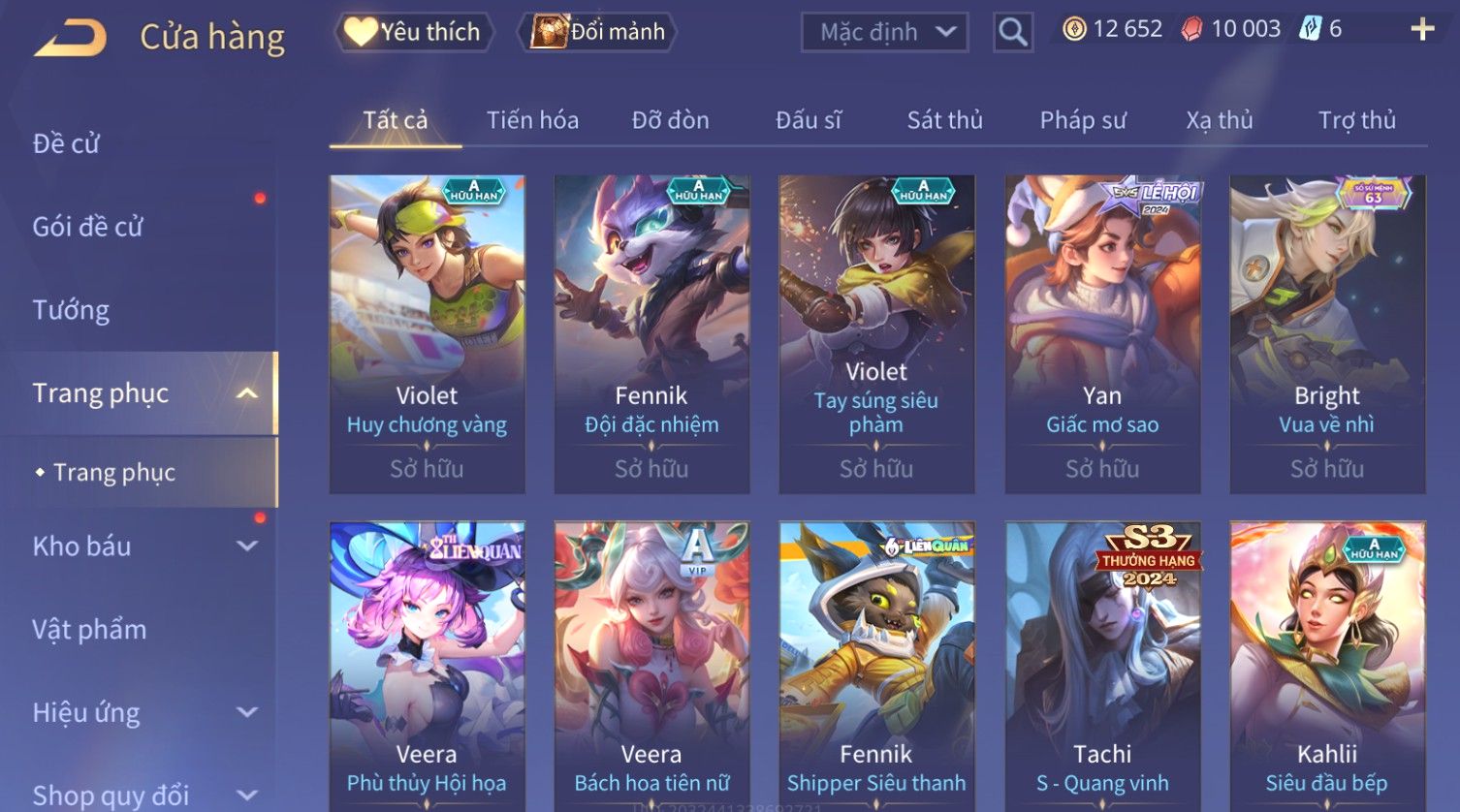The image size is (1460, 812).
Task: Open the search magnifier icon
Action: (1013, 32)
